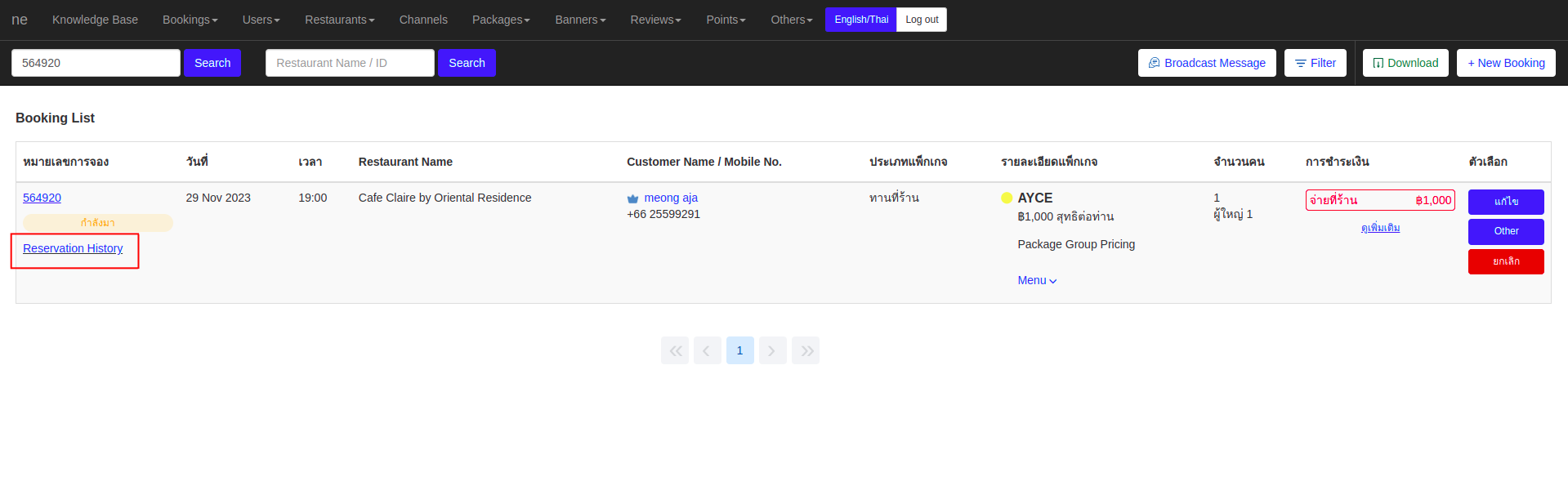Click the red ยกเลิก cancel button
The height and width of the screenshot is (490, 1568).
click(1505, 261)
